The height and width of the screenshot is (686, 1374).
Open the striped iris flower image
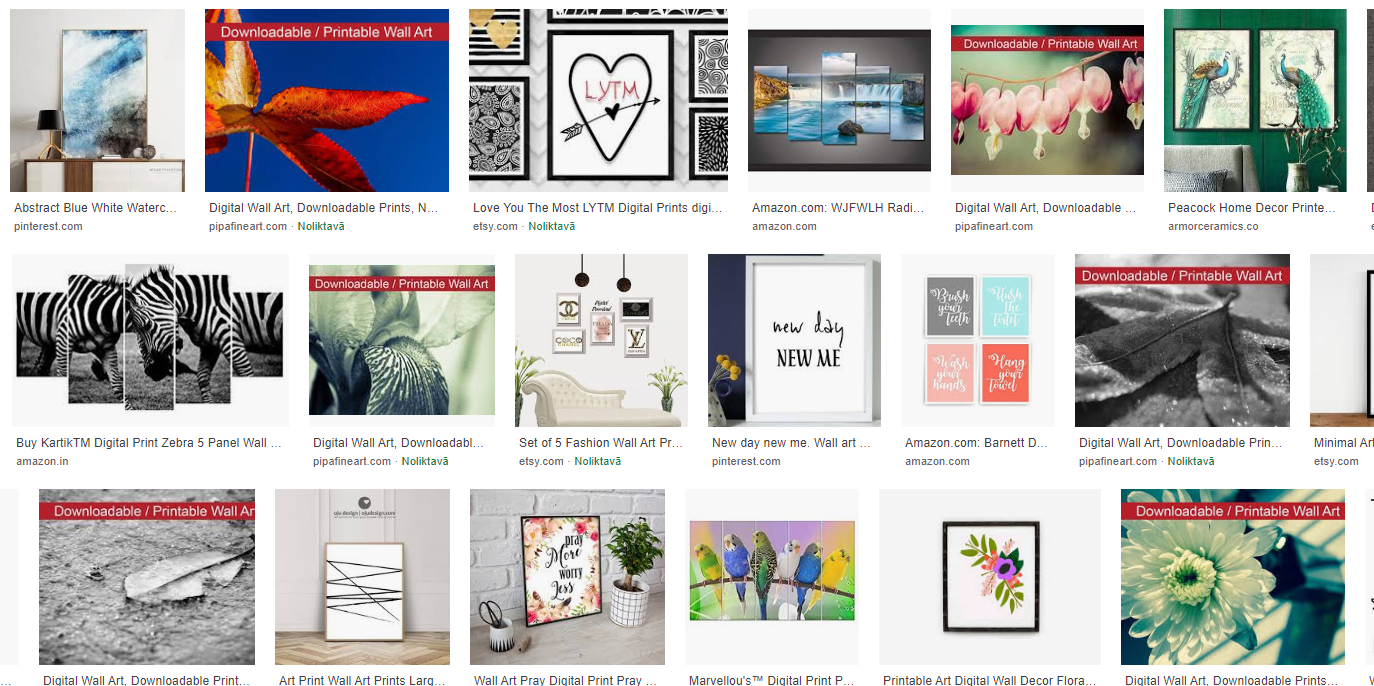coord(402,340)
